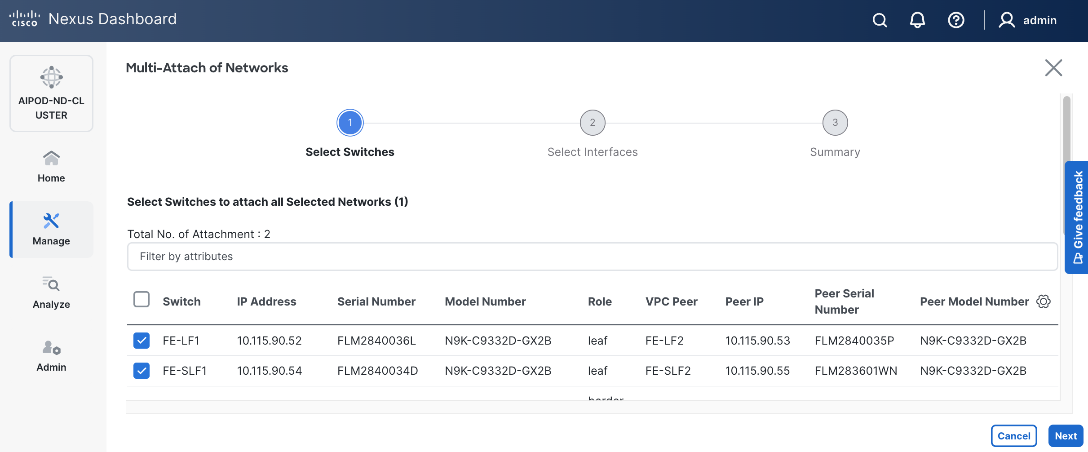1088x452 pixels.
Task: Click the Filter by attributes field
Action: [x=592, y=257]
